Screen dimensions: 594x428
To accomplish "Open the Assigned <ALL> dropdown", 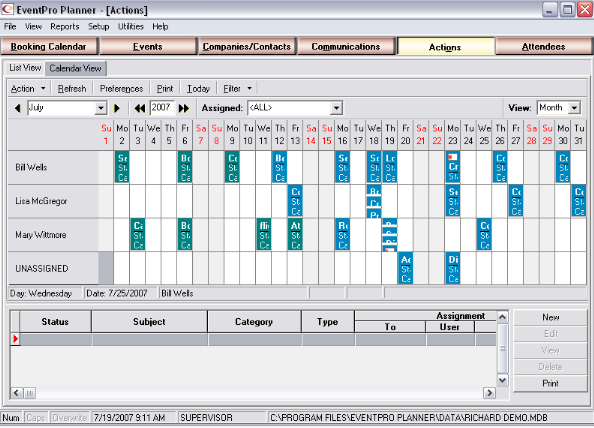I will point(336,108).
